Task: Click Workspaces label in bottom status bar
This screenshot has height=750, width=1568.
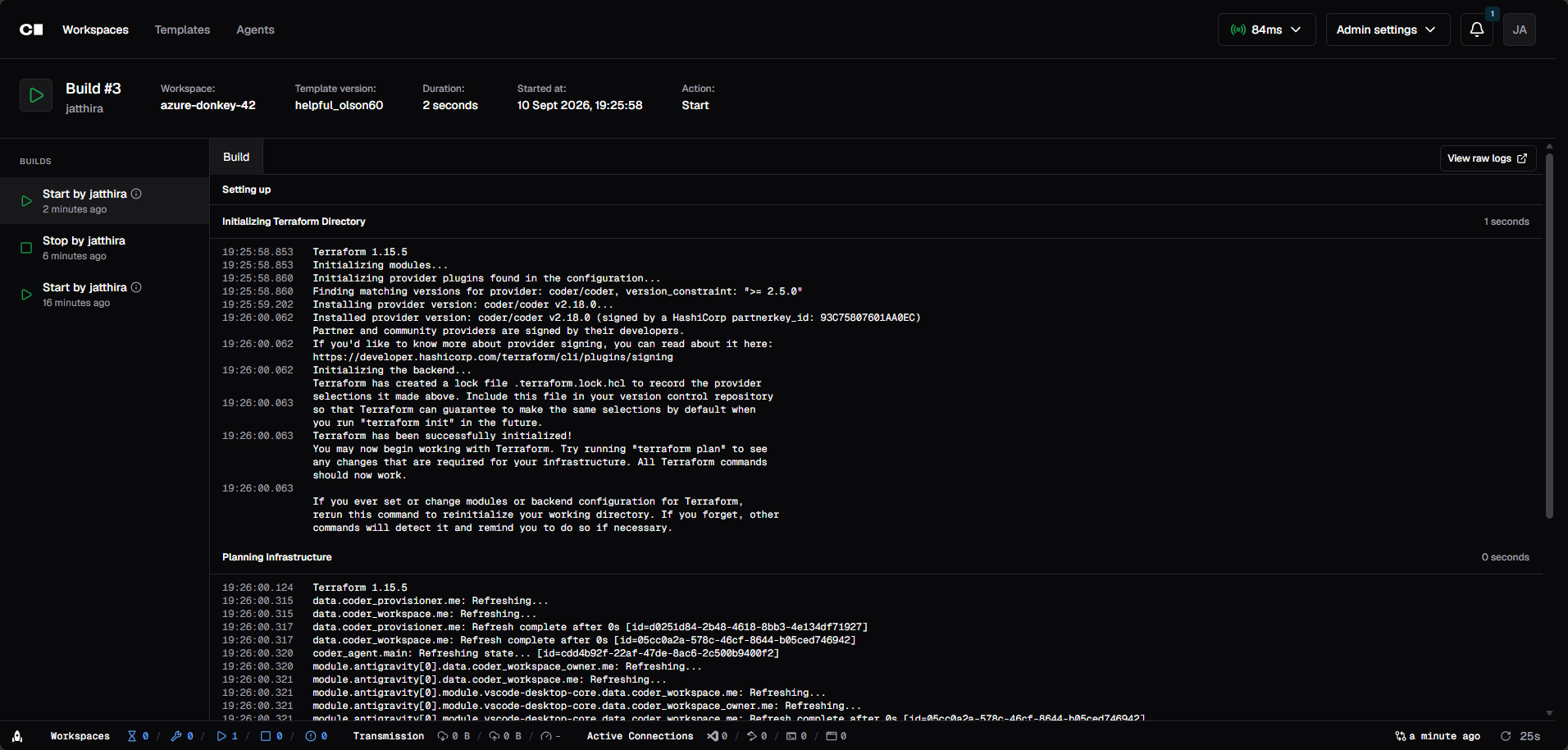Action: [80, 736]
